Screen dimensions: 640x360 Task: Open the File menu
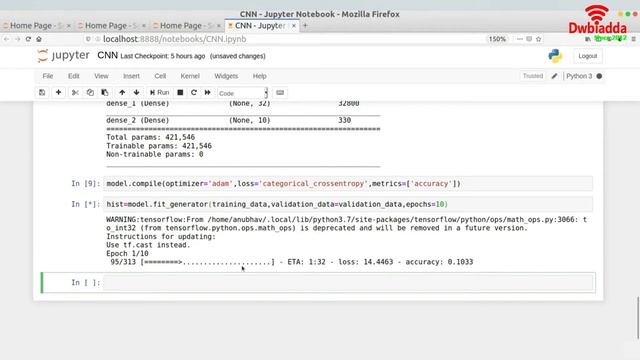tap(48, 76)
